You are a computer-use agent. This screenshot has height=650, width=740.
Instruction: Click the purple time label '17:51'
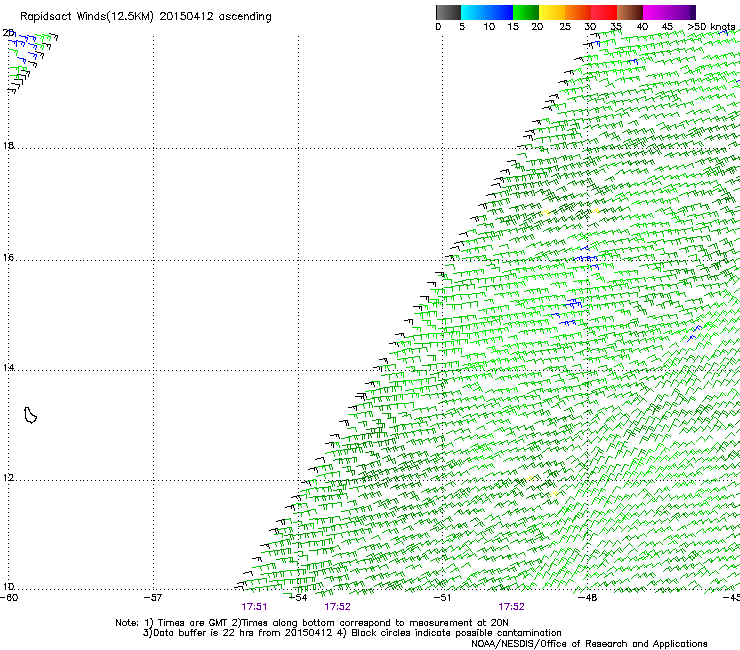coord(254,607)
